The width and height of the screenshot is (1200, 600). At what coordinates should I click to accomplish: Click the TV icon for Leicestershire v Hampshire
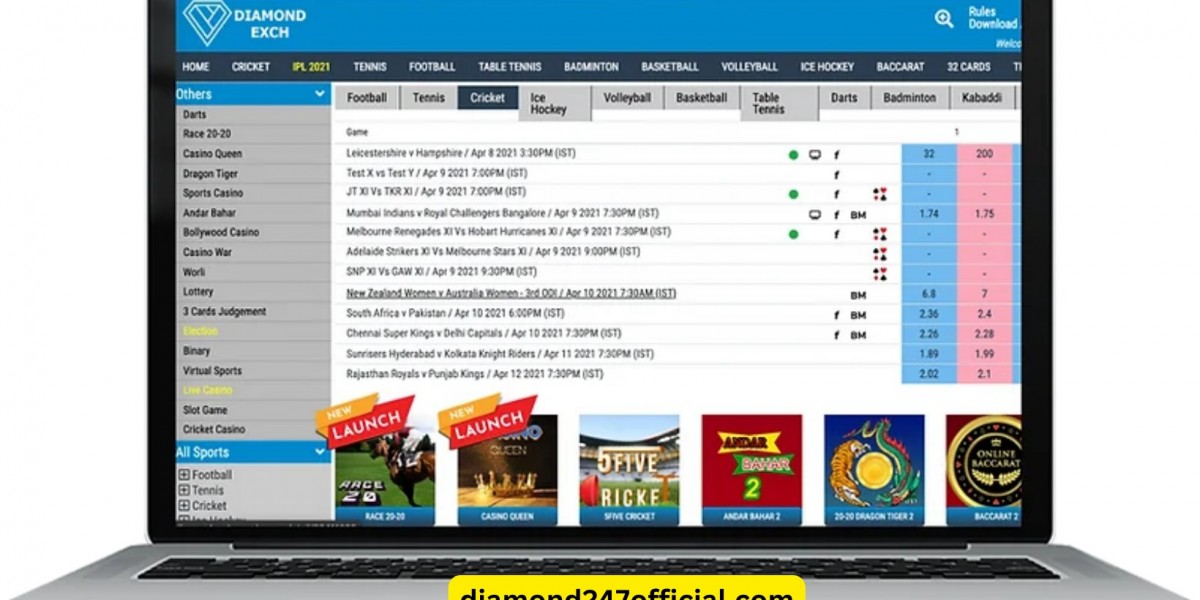[x=815, y=155]
